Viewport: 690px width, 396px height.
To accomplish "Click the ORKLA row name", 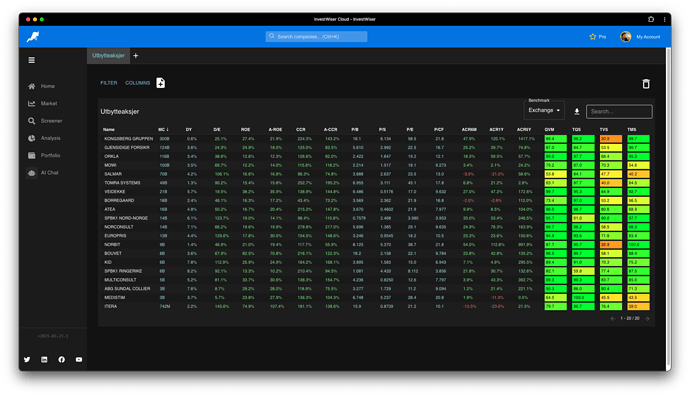I will pyautogui.click(x=111, y=156).
